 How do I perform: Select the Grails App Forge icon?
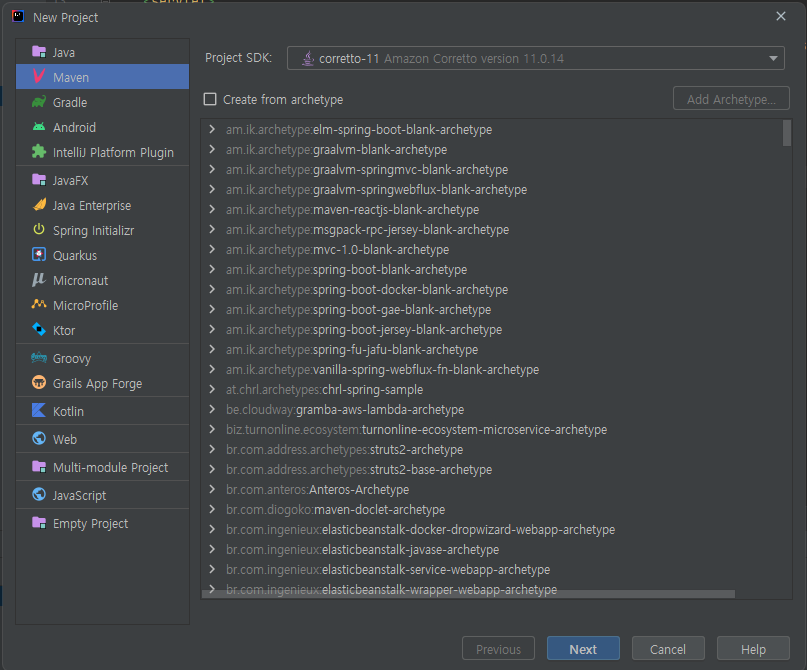pos(39,382)
